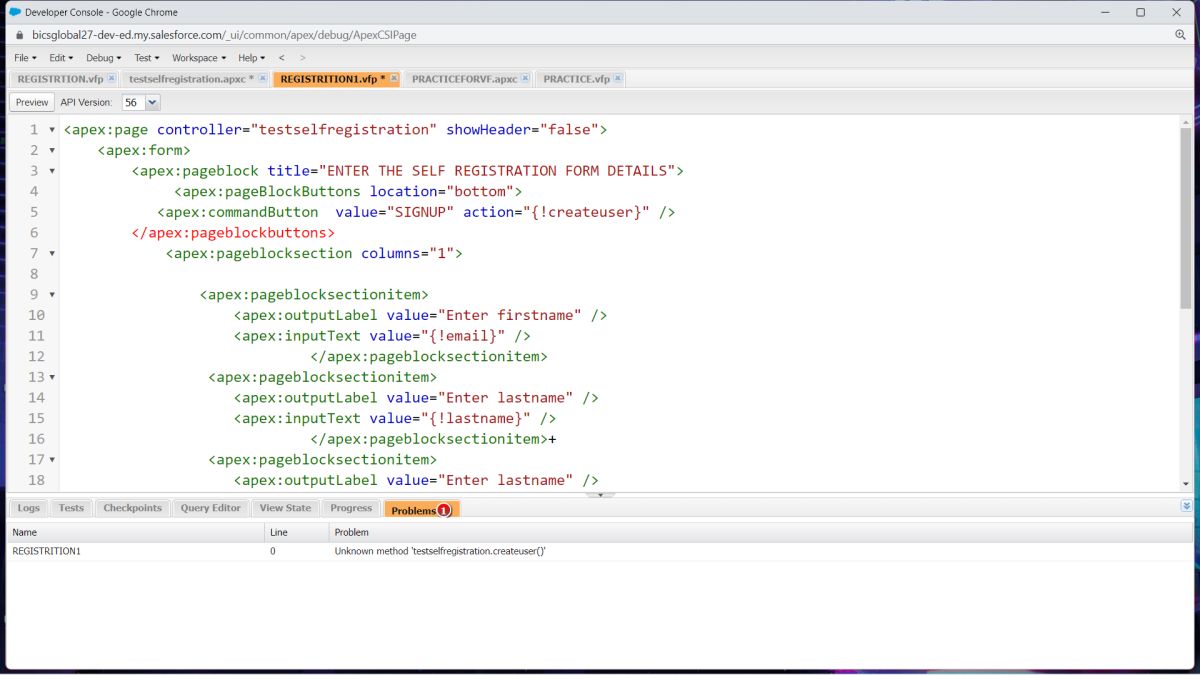Viewport: 1200px width, 675px height.
Task: Open the View State tab
Action: click(285, 508)
